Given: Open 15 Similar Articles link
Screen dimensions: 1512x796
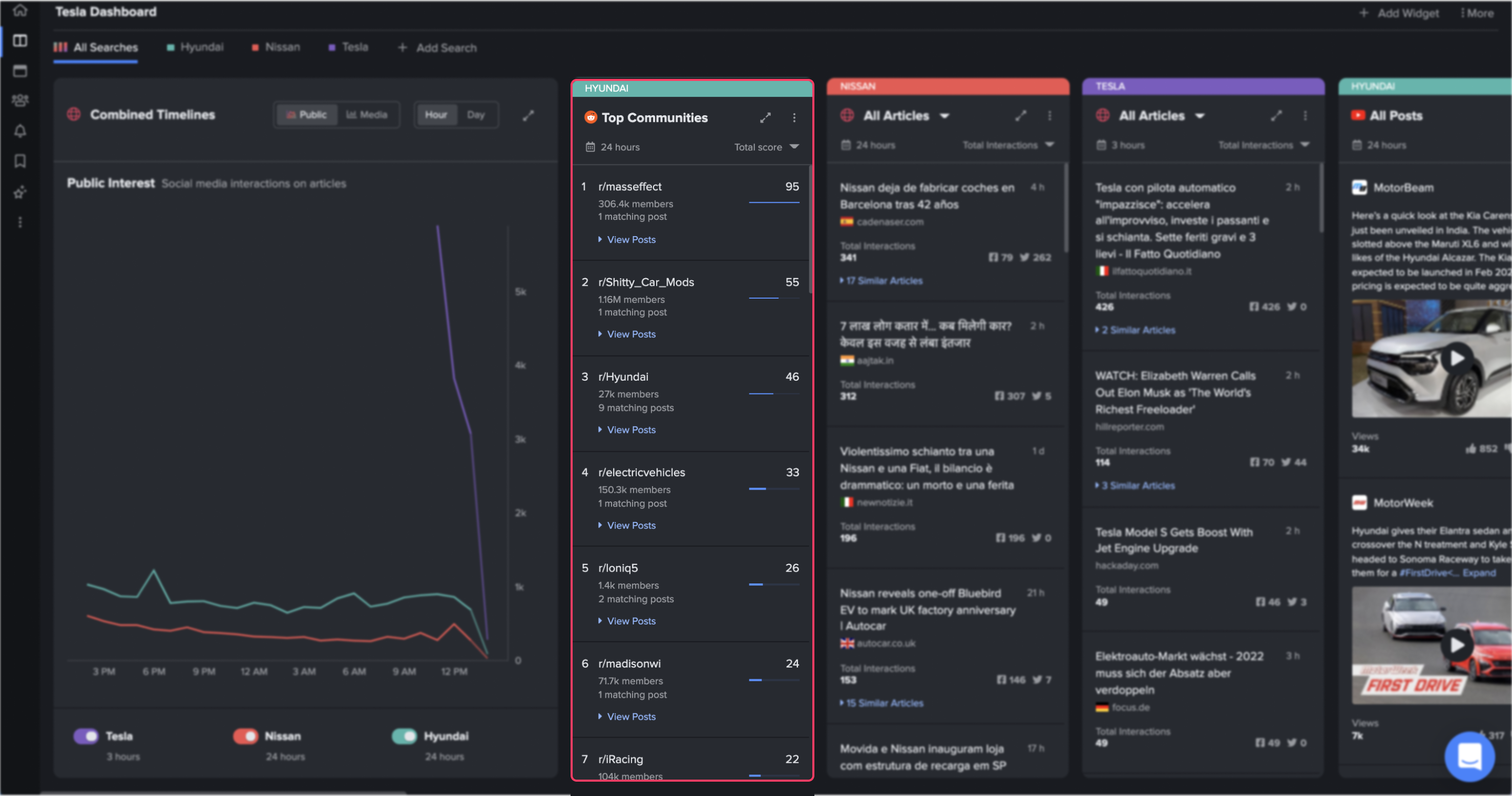Looking at the screenshot, I should tap(881, 703).
